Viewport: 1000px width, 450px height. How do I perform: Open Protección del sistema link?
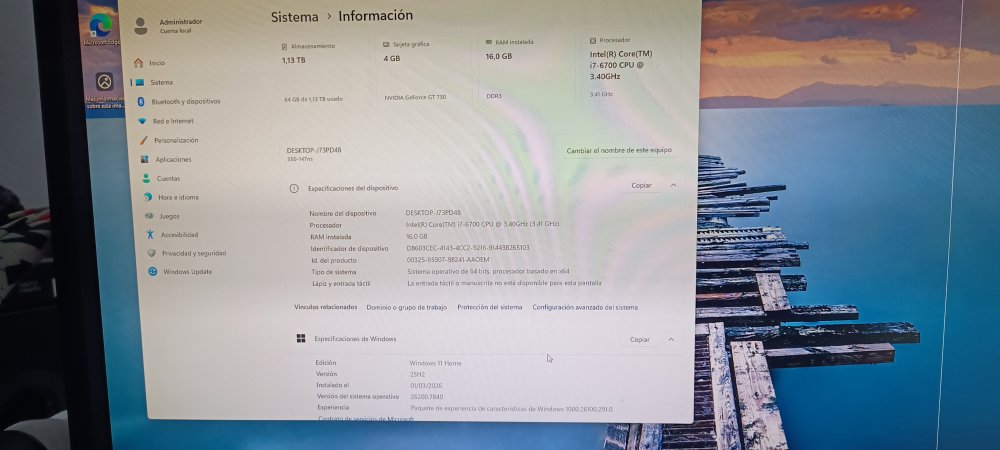(x=490, y=307)
